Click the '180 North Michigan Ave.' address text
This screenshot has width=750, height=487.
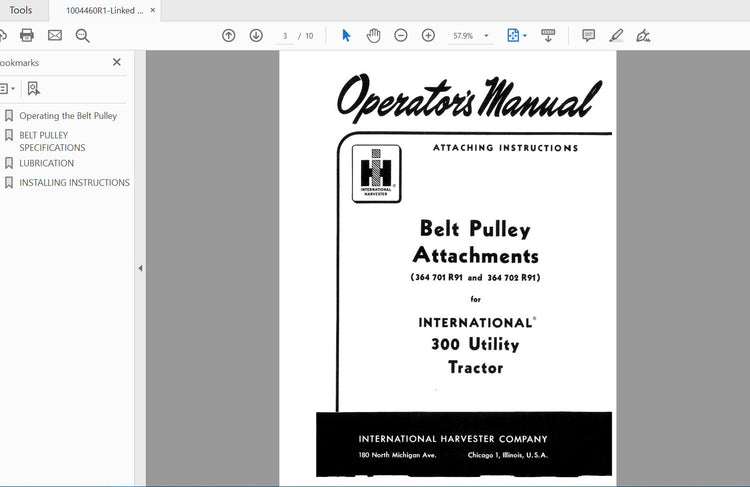pos(397,455)
